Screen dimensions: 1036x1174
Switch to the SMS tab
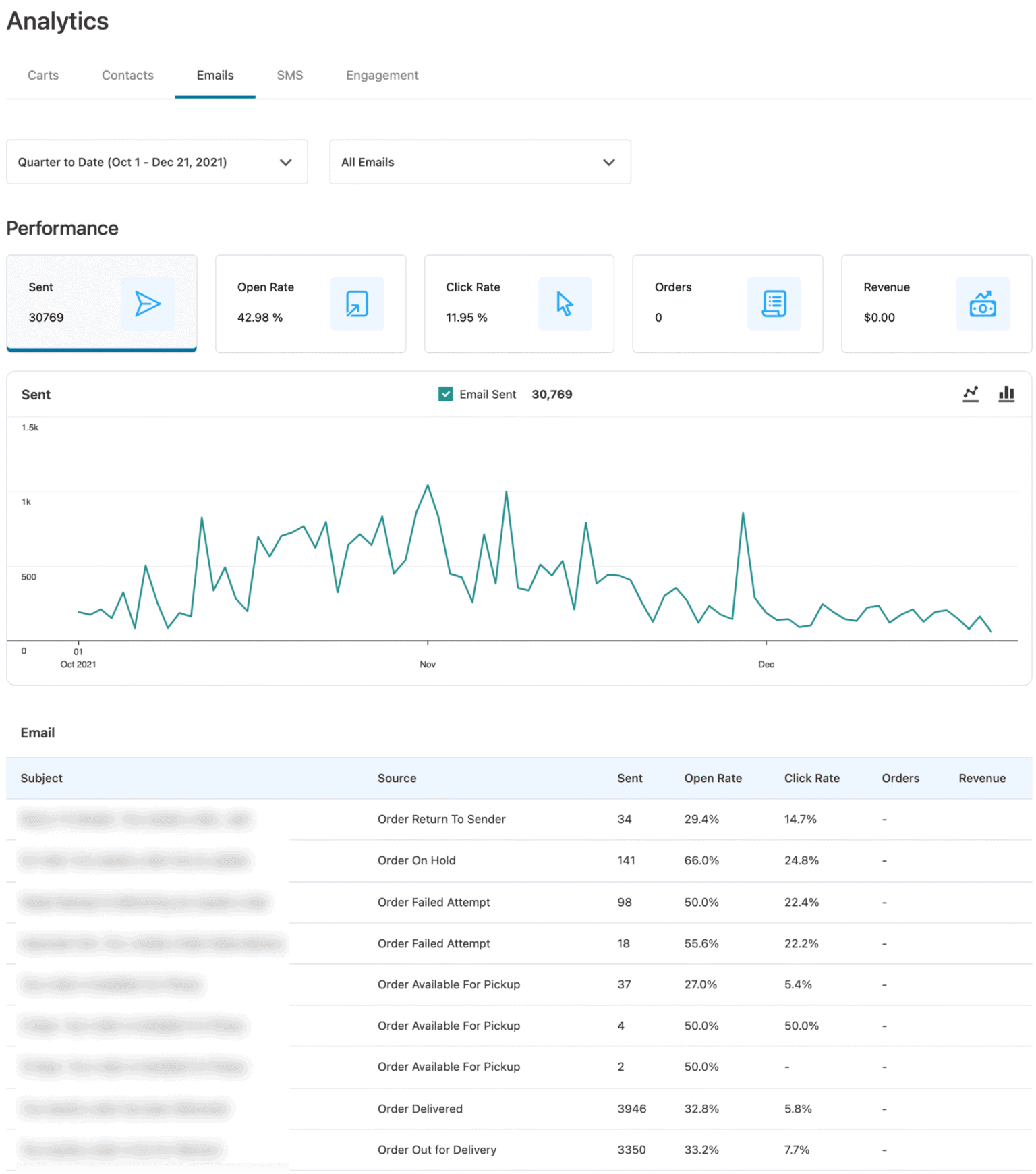pyautogui.click(x=290, y=75)
